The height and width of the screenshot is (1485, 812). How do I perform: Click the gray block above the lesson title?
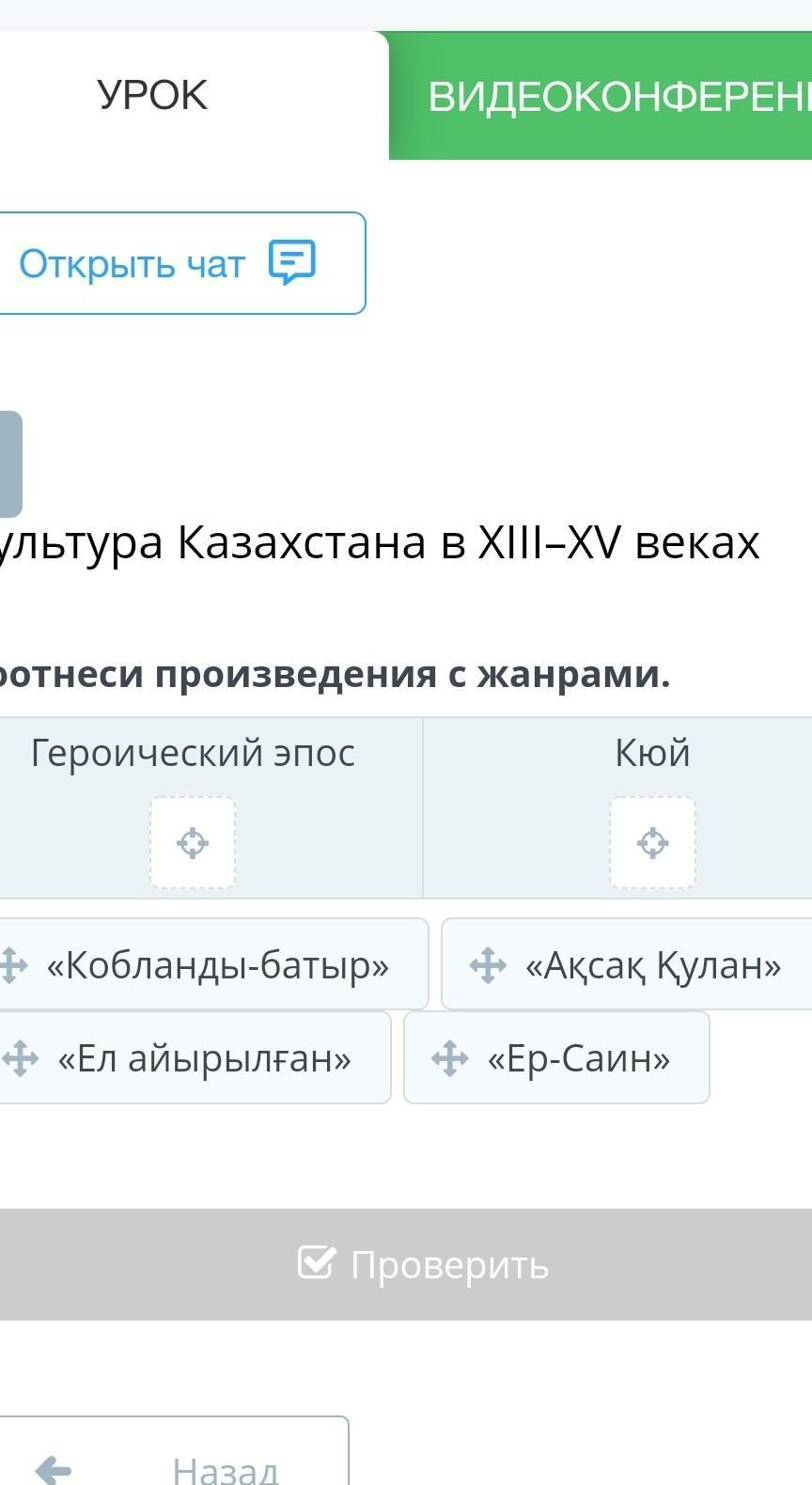point(9,464)
